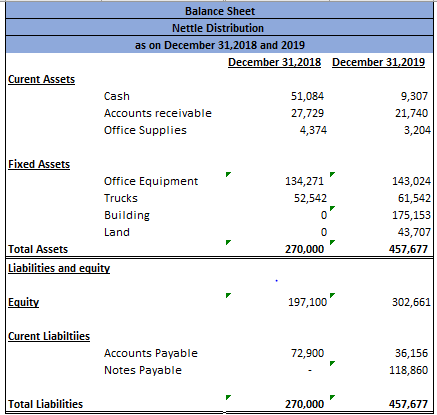Select the Trucks row label

point(121,198)
